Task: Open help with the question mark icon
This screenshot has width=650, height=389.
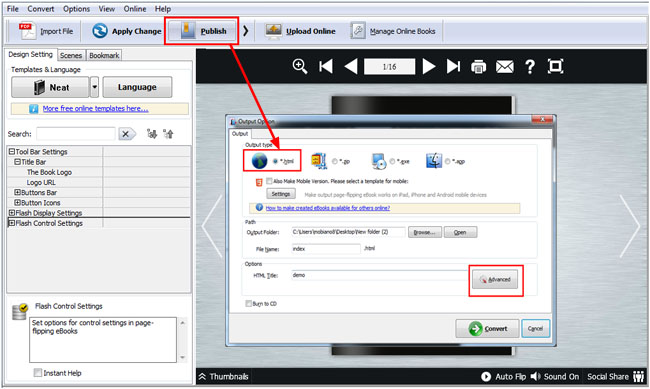Action: point(530,66)
